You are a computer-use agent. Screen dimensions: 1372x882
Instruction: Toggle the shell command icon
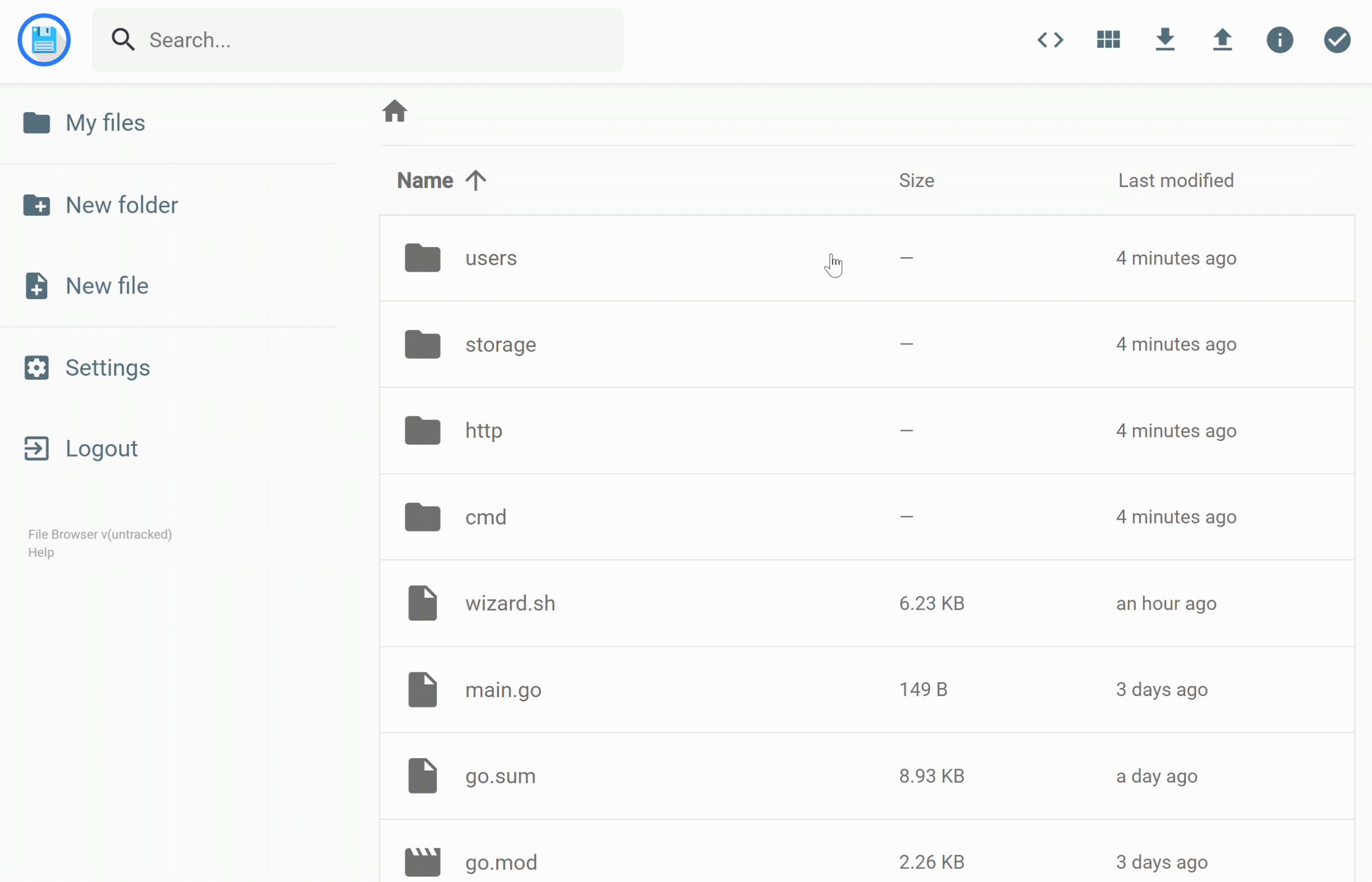click(x=1050, y=40)
